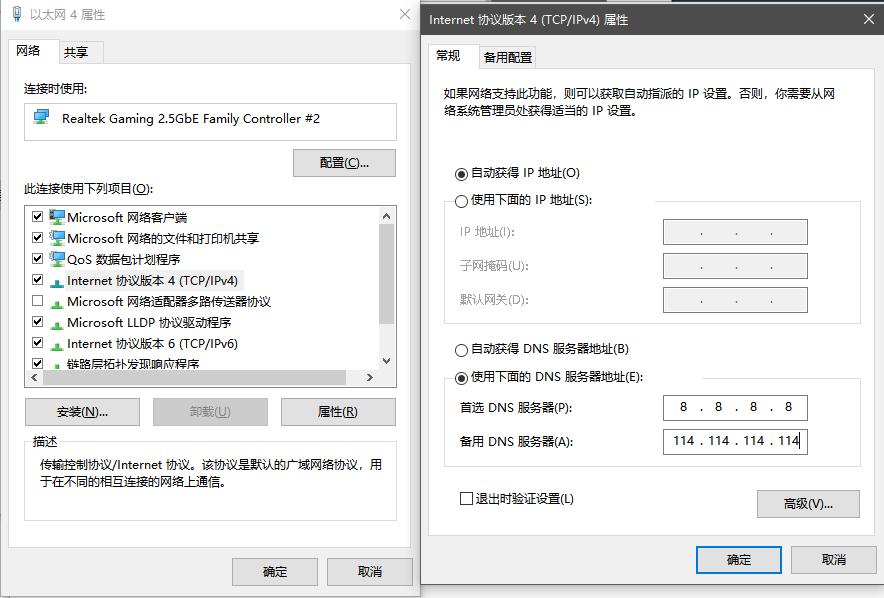Click the Microsoft 网络客户端 protocol icon
The height and width of the screenshot is (598, 884).
57,217
